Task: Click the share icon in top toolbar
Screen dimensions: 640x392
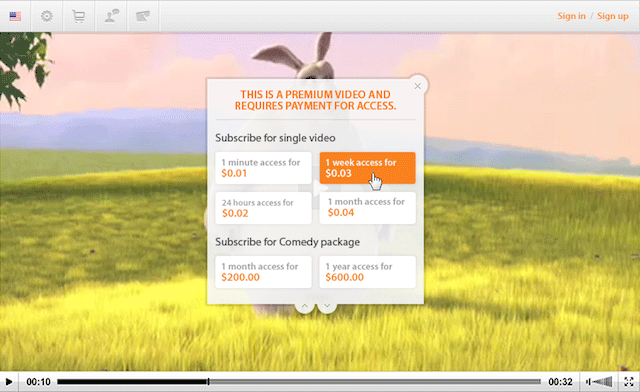Action: pos(143,16)
